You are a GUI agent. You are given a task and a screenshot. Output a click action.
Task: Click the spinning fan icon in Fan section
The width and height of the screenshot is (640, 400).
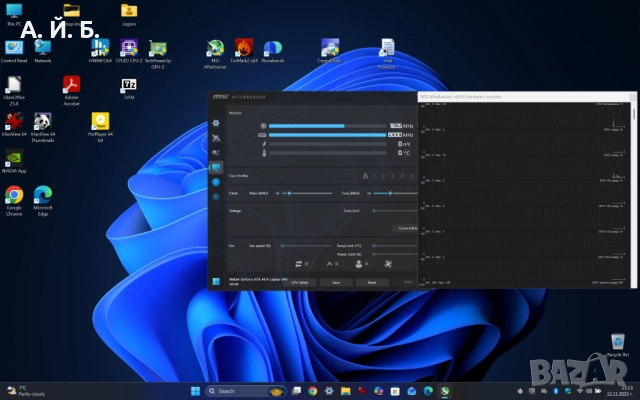(388, 264)
